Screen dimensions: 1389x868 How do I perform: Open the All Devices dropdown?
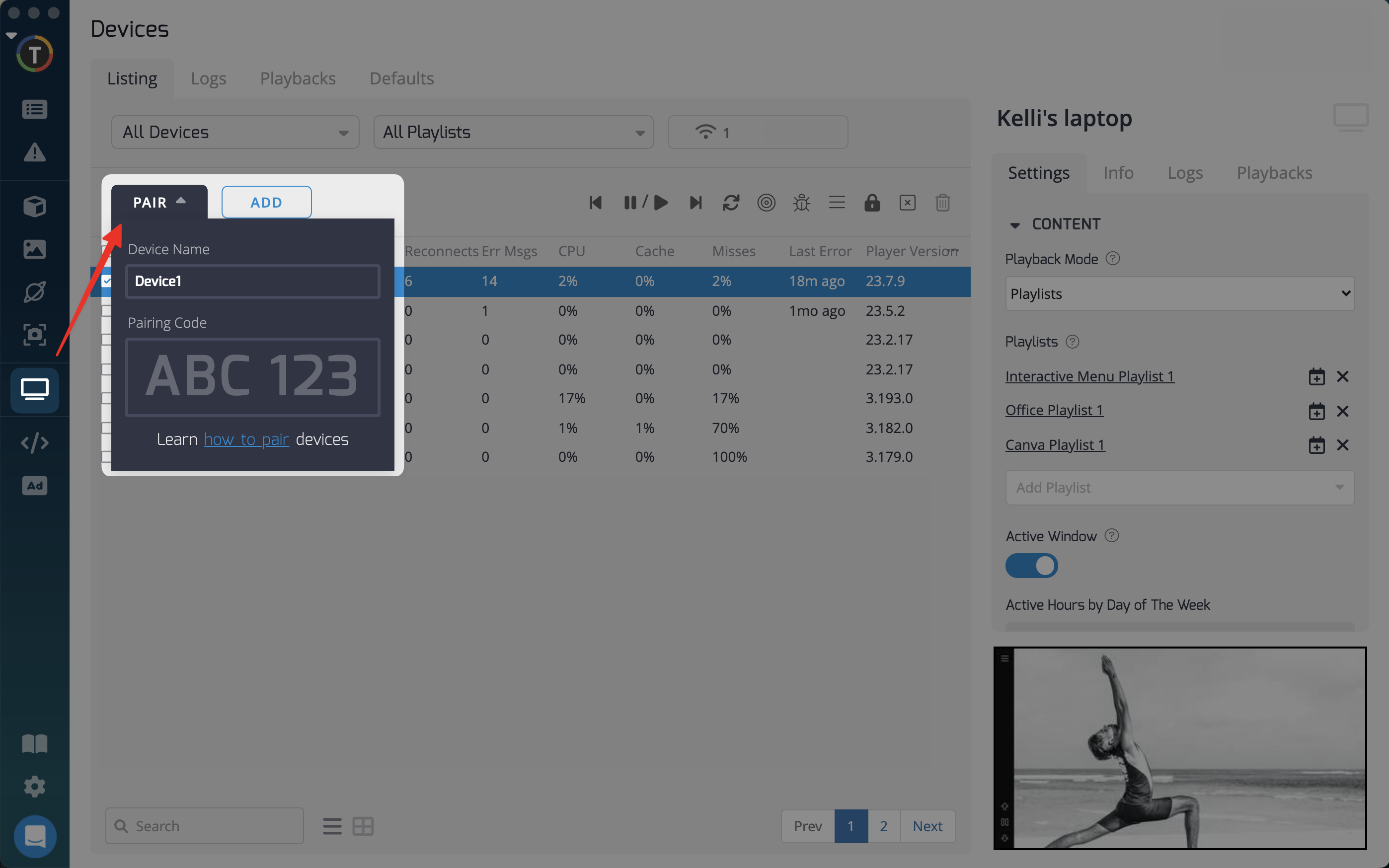pyautogui.click(x=235, y=132)
